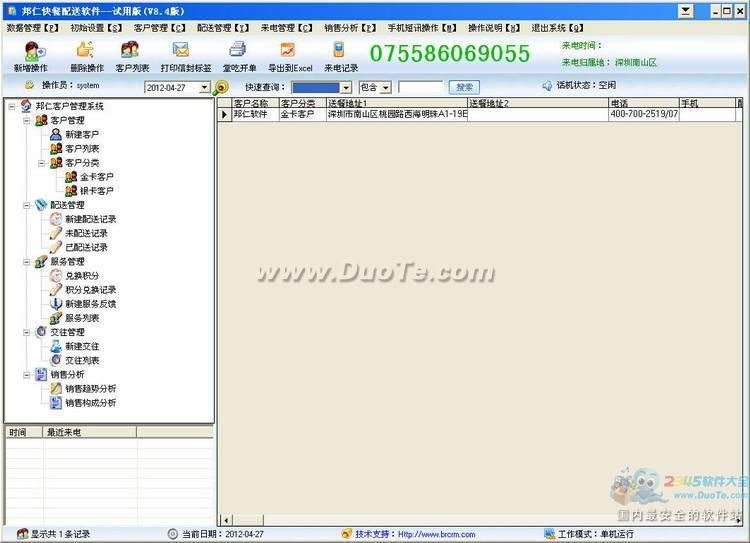Collapse the 销售分析 tree node
This screenshot has height=543, width=750.
27,375
